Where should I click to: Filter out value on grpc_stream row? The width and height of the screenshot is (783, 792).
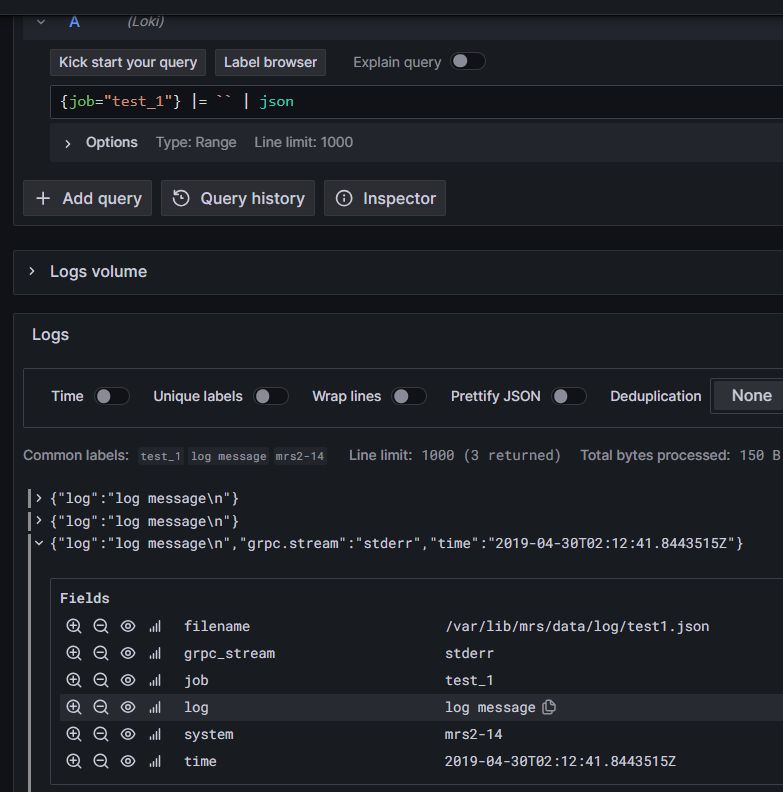(x=101, y=653)
